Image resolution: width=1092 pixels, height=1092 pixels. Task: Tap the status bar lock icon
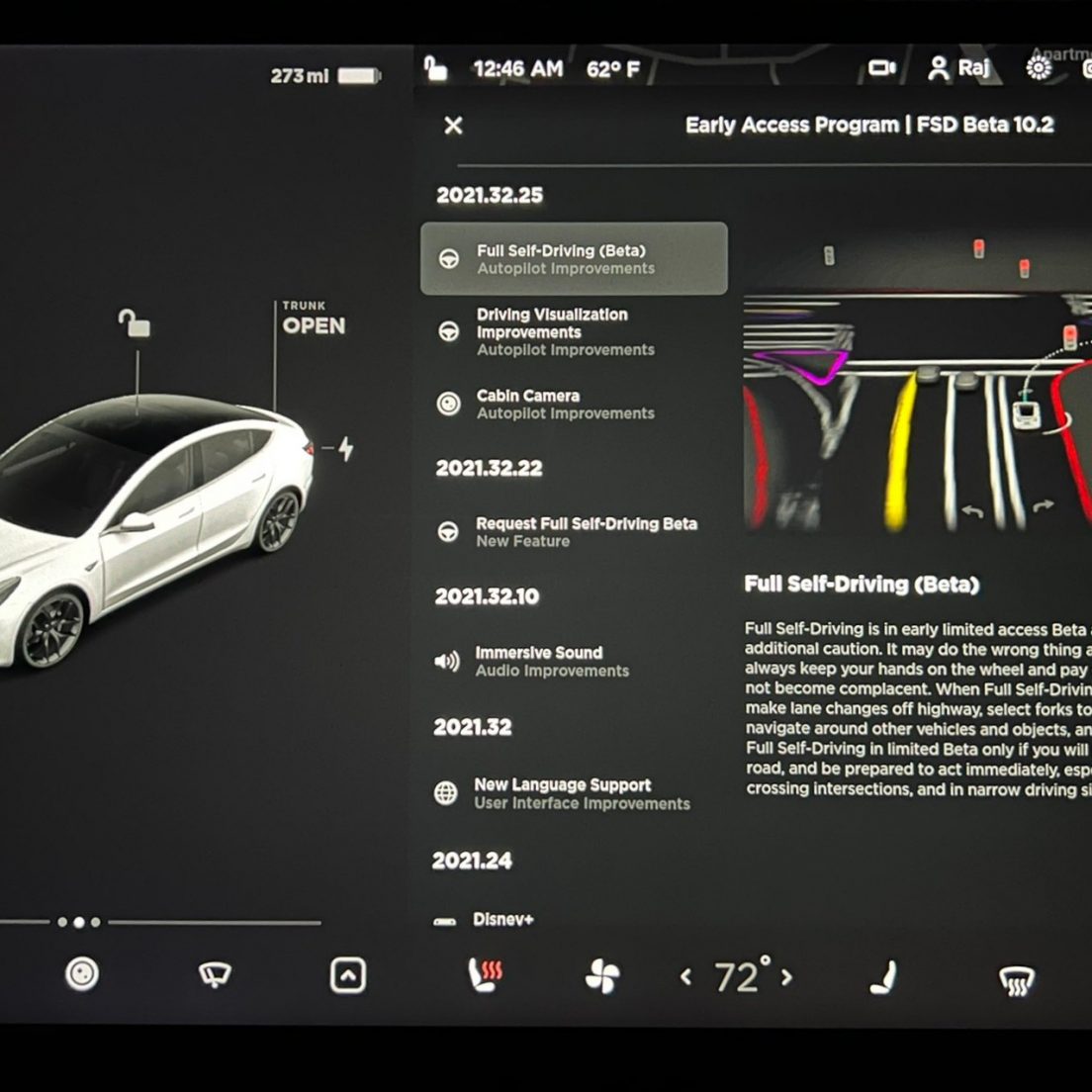pos(436,68)
